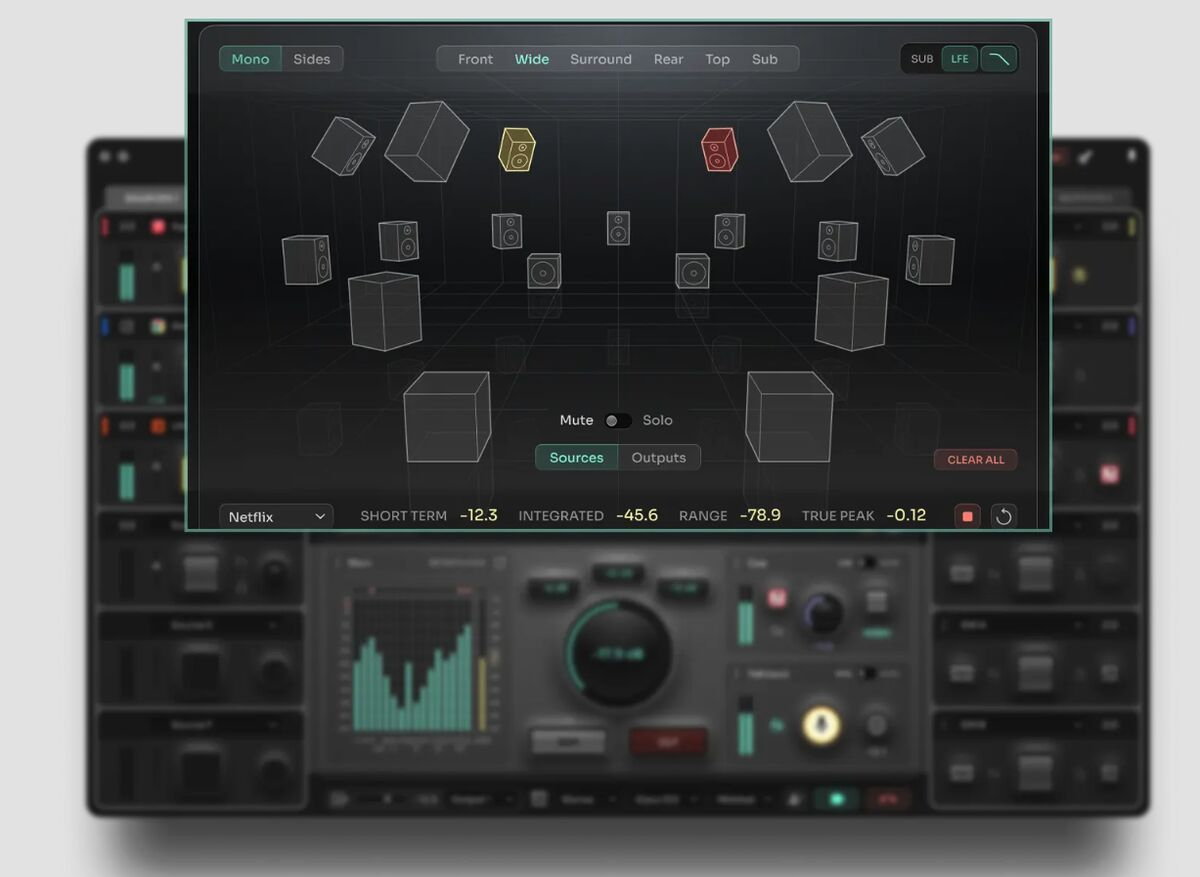The image size is (1200, 877).
Task: Toggle the SUB button
Action: 922,59
